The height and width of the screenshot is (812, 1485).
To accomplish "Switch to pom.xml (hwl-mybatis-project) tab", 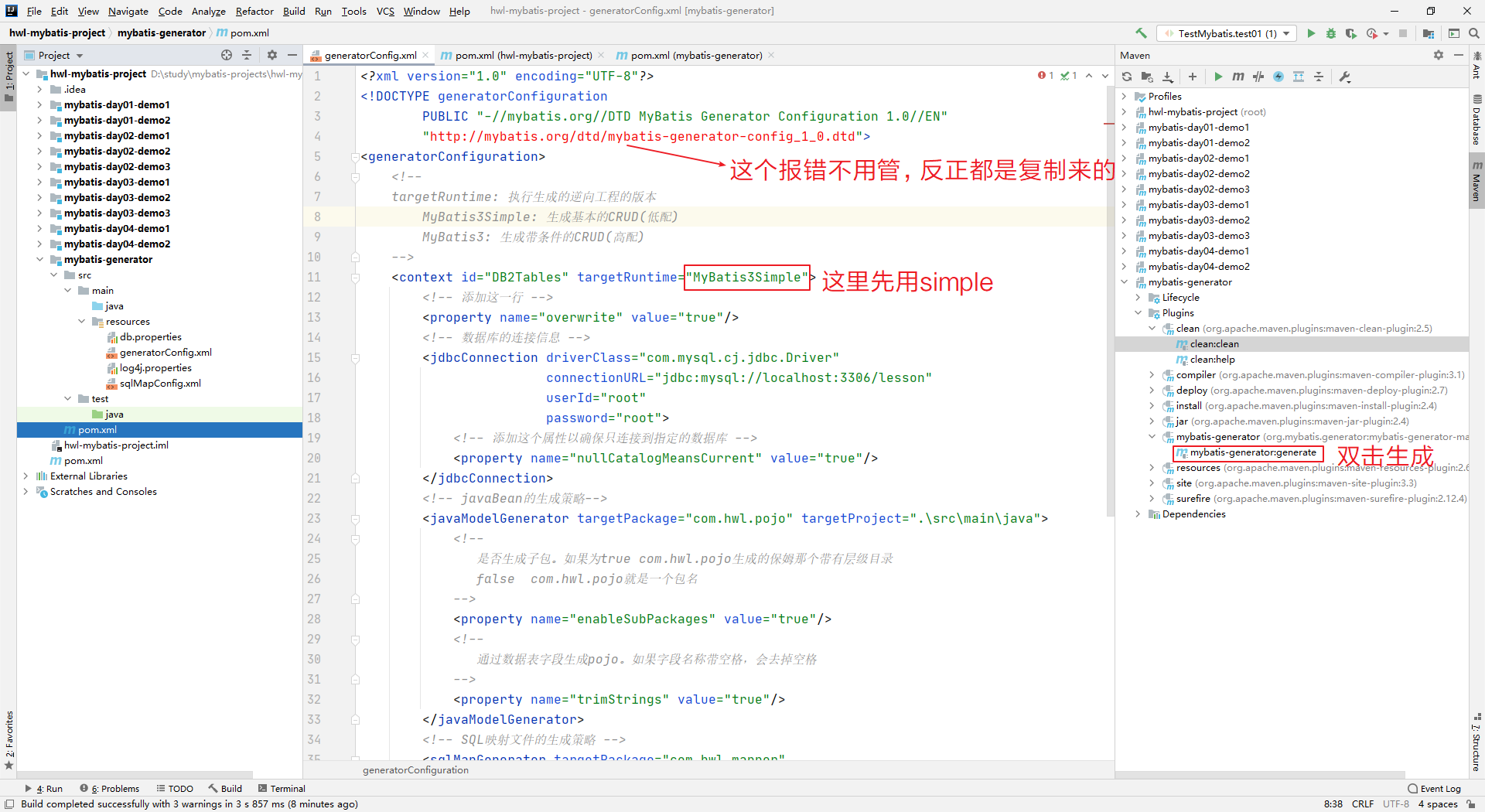I will (523, 55).
